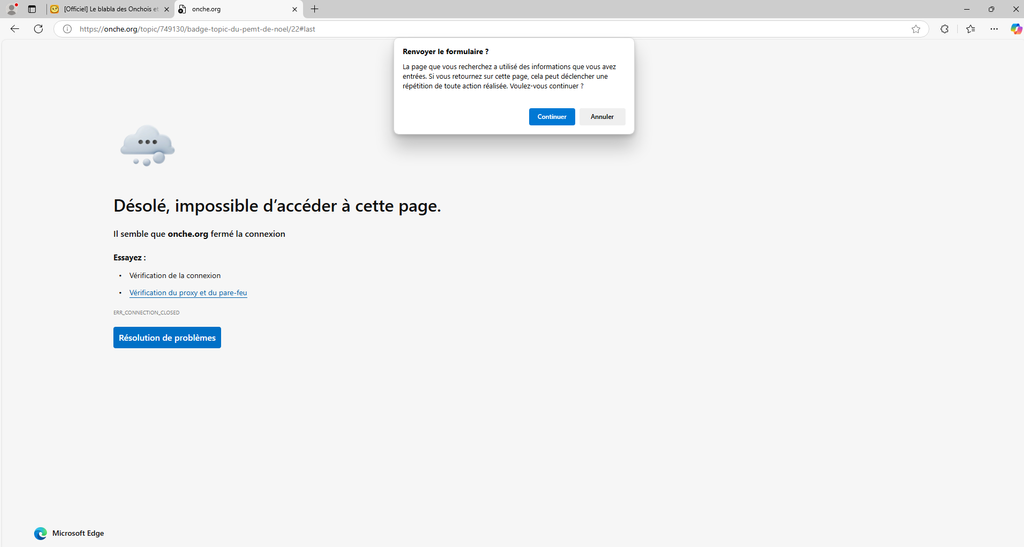Minimize the Edge window
This screenshot has width=1024, height=547.
[967, 9]
